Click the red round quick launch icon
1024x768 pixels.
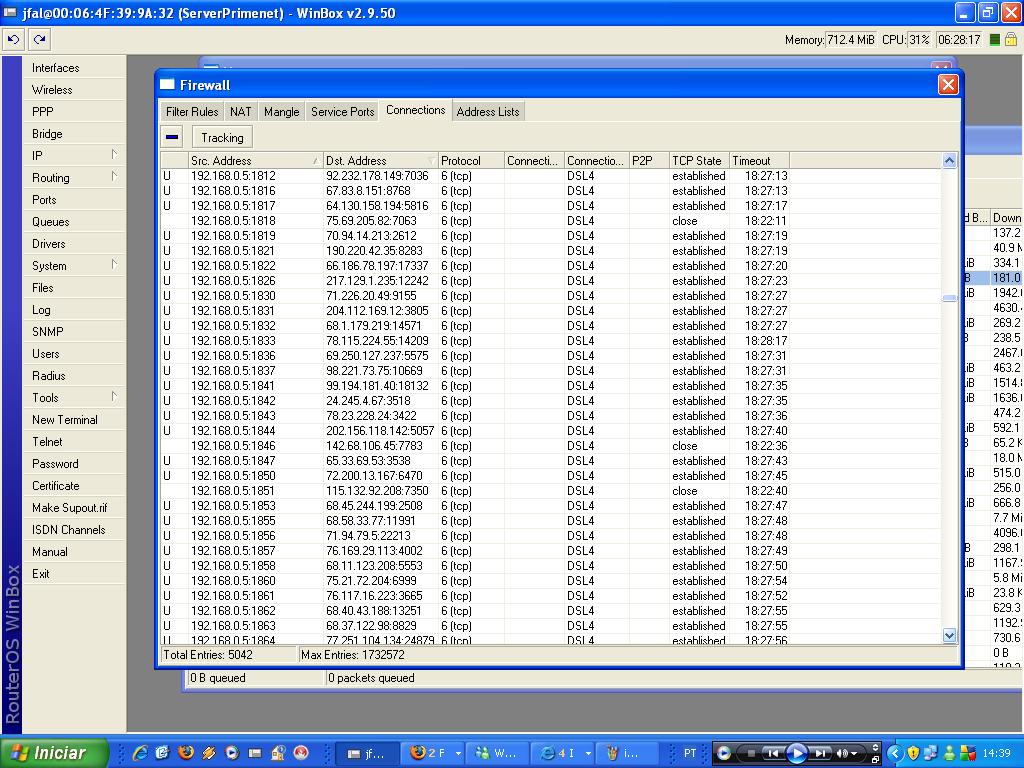click(x=301, y=753)
